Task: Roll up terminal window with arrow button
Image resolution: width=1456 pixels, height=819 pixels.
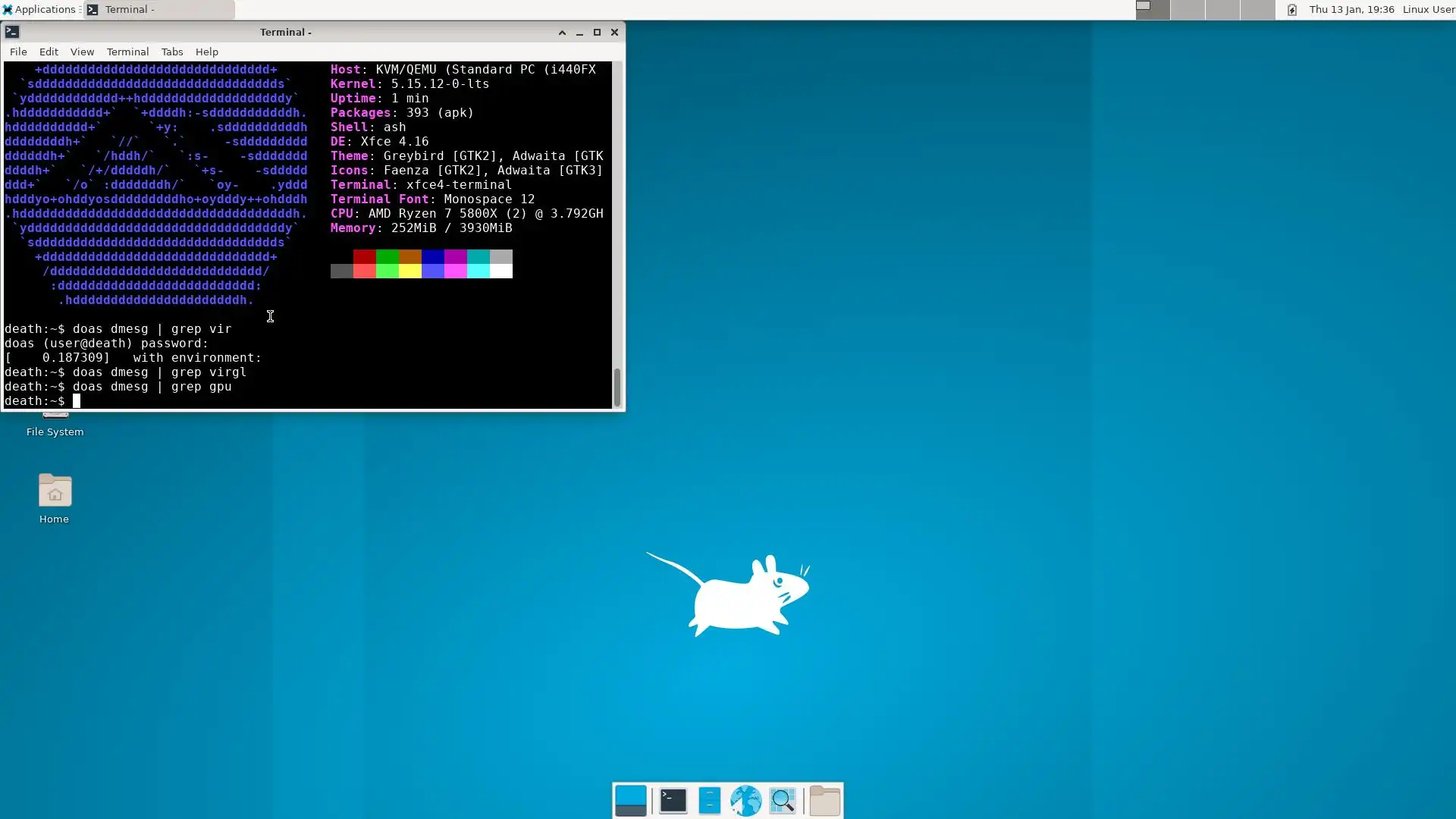Action: pyautogui.click(x=562, y=32)
